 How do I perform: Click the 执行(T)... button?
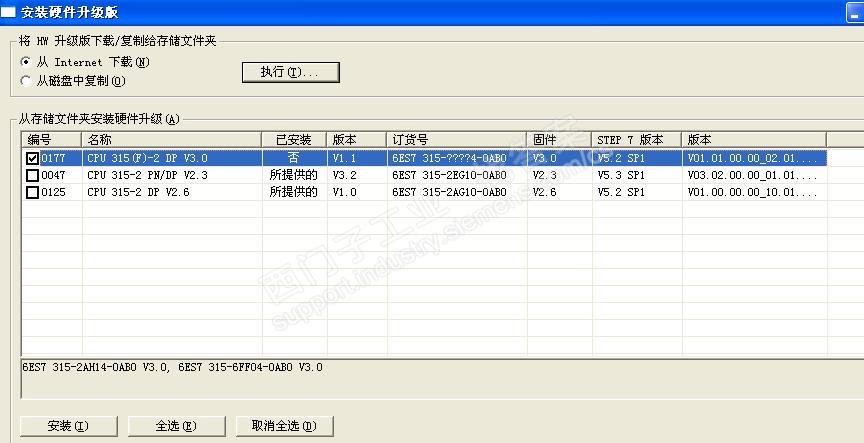pos(290,72)
